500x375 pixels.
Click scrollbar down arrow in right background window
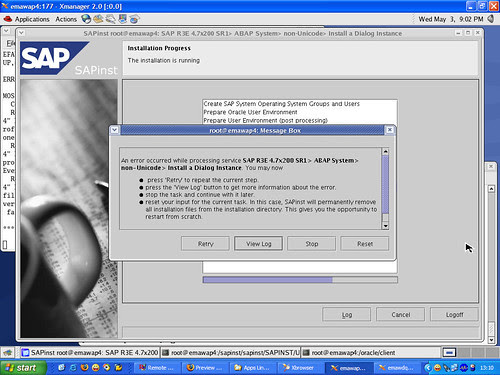pyautogui.click(x=491, y=340)
